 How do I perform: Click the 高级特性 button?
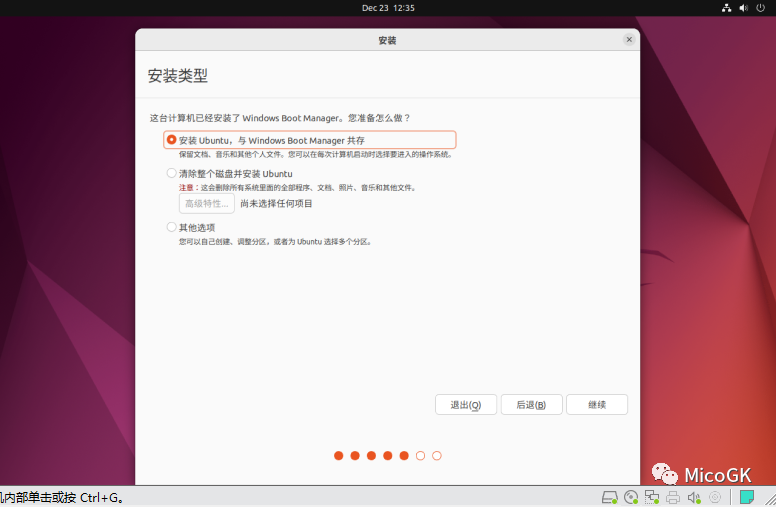207,203
